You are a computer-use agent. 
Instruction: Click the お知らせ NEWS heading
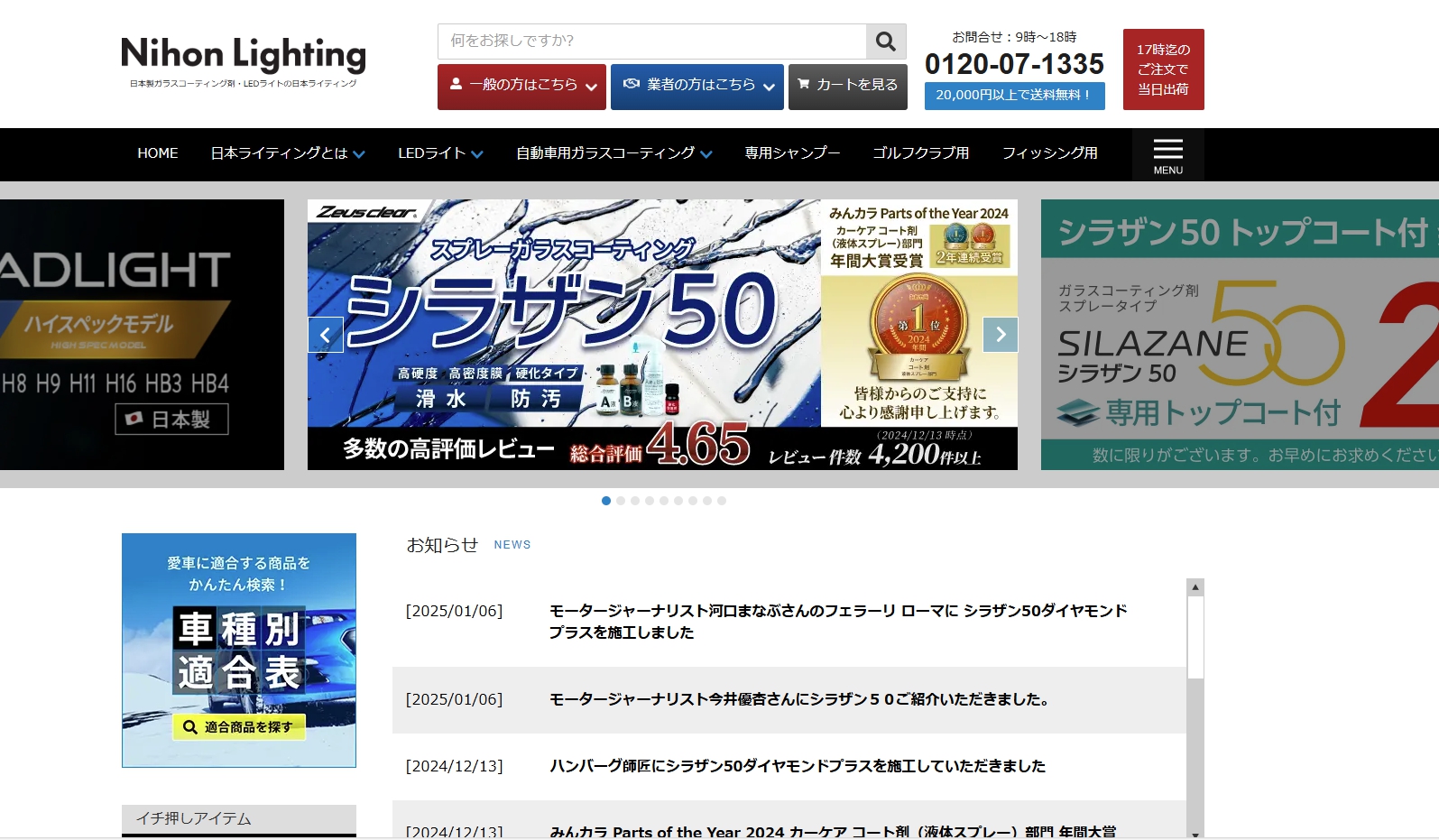[x=468, y=545]
